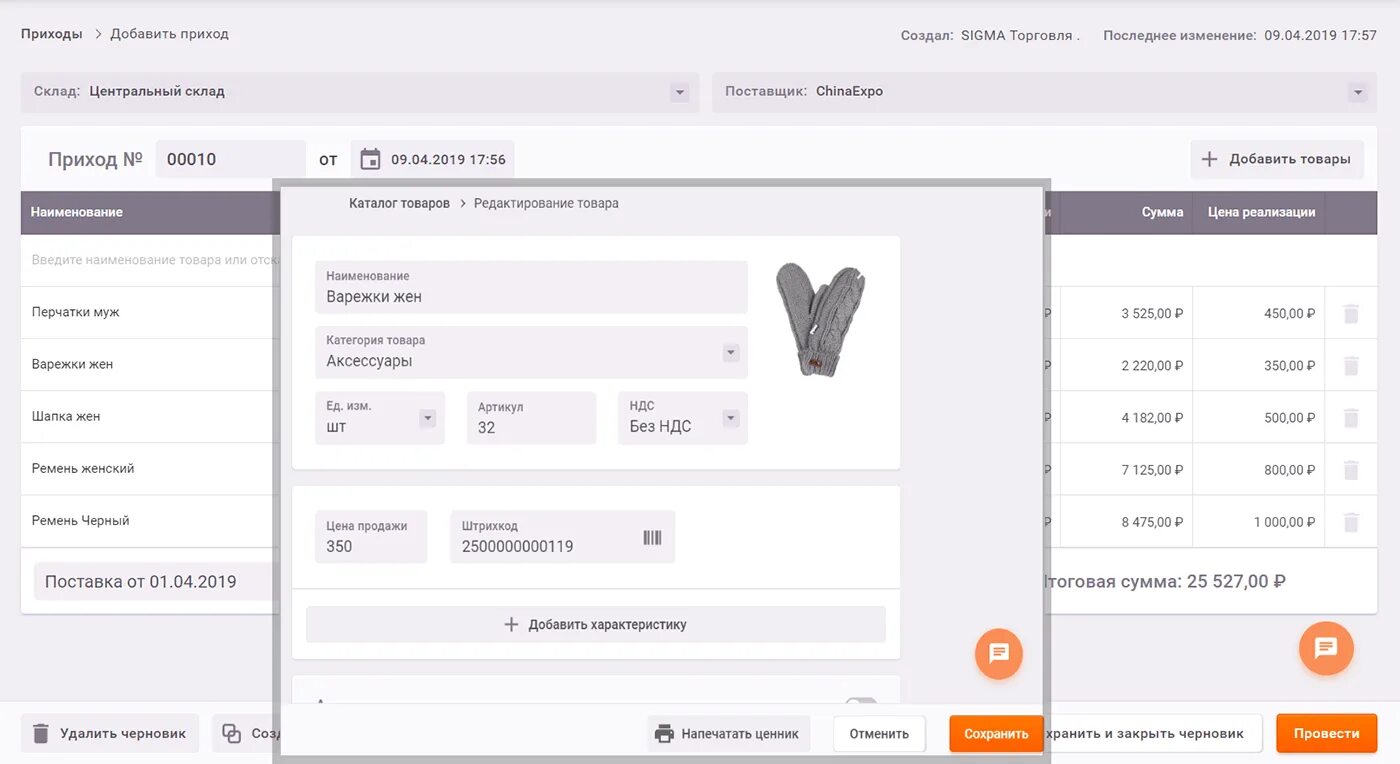Viewport: 1400px width, 764px height.
Task: Click Сохранить и закрыть черновик button
Action: (x=1155, y=733)
